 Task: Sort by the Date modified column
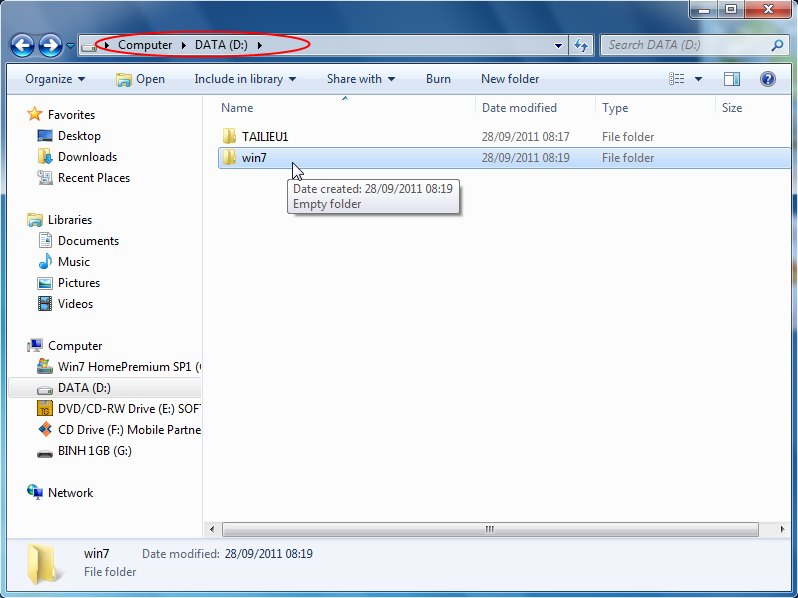(519, 108)
